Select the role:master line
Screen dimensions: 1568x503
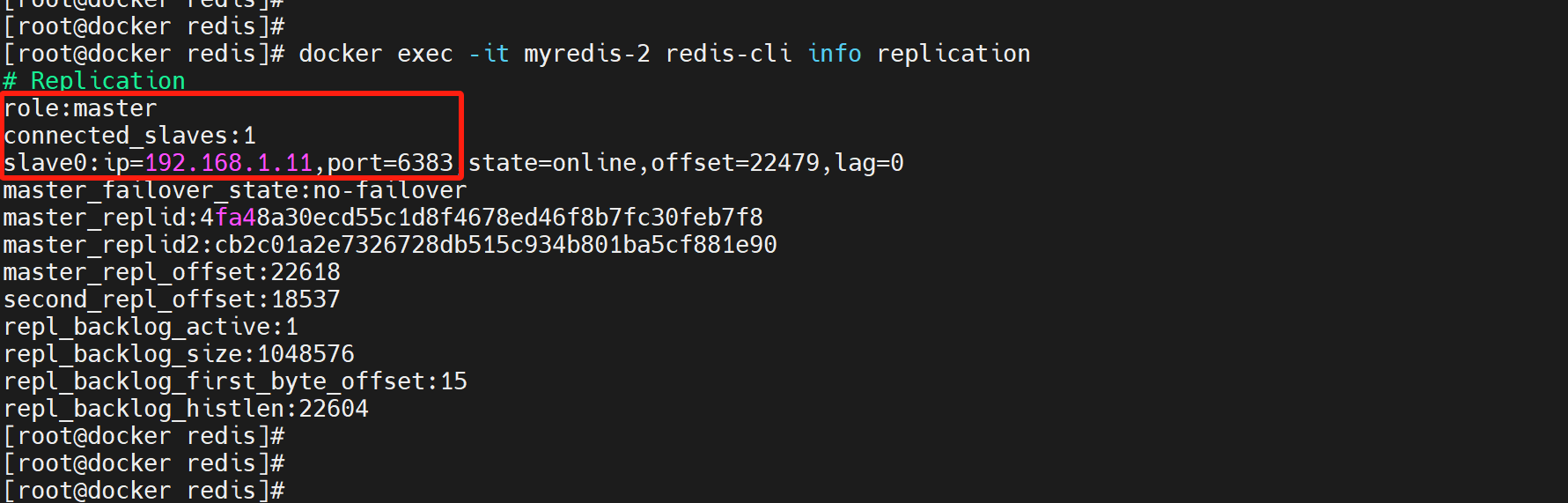tap(80, 108)
